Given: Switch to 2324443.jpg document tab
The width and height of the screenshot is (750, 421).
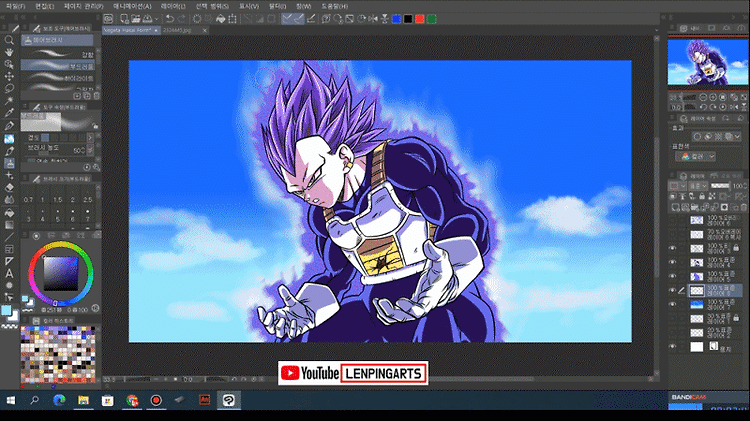Looking at the screenshot, I should (177, 30).
